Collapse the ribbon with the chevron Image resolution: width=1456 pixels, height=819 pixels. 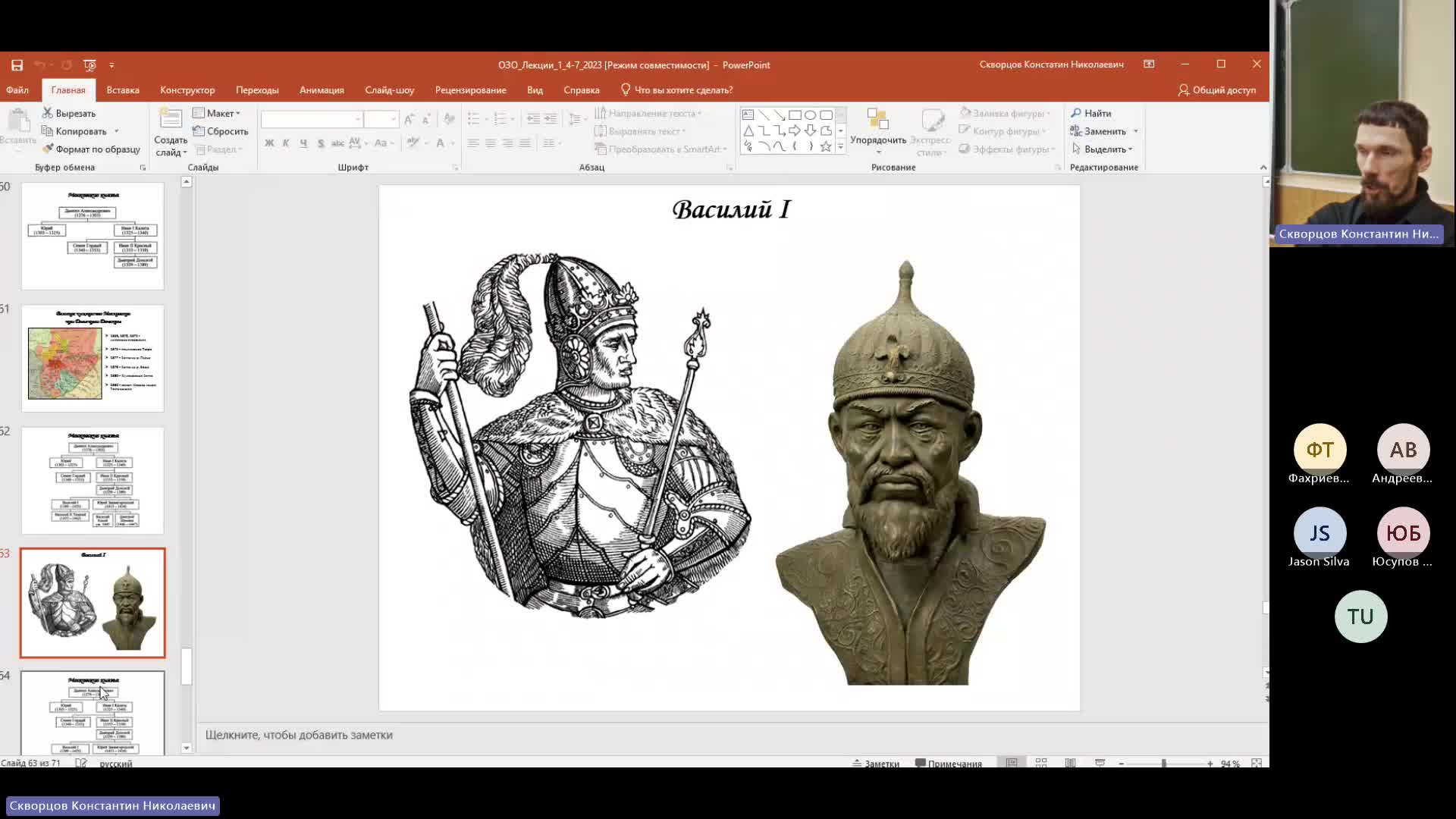(1263, 168)
